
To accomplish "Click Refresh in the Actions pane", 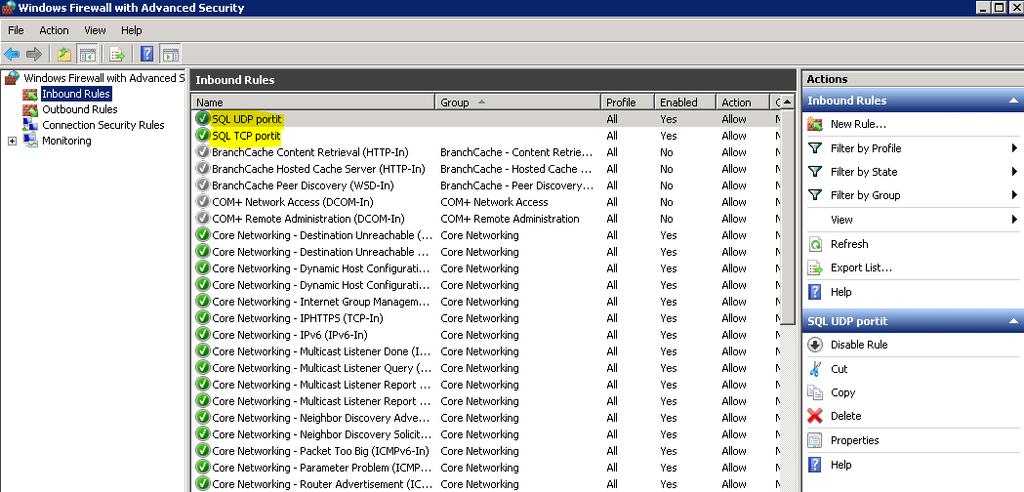I will [x=849, y=244].
